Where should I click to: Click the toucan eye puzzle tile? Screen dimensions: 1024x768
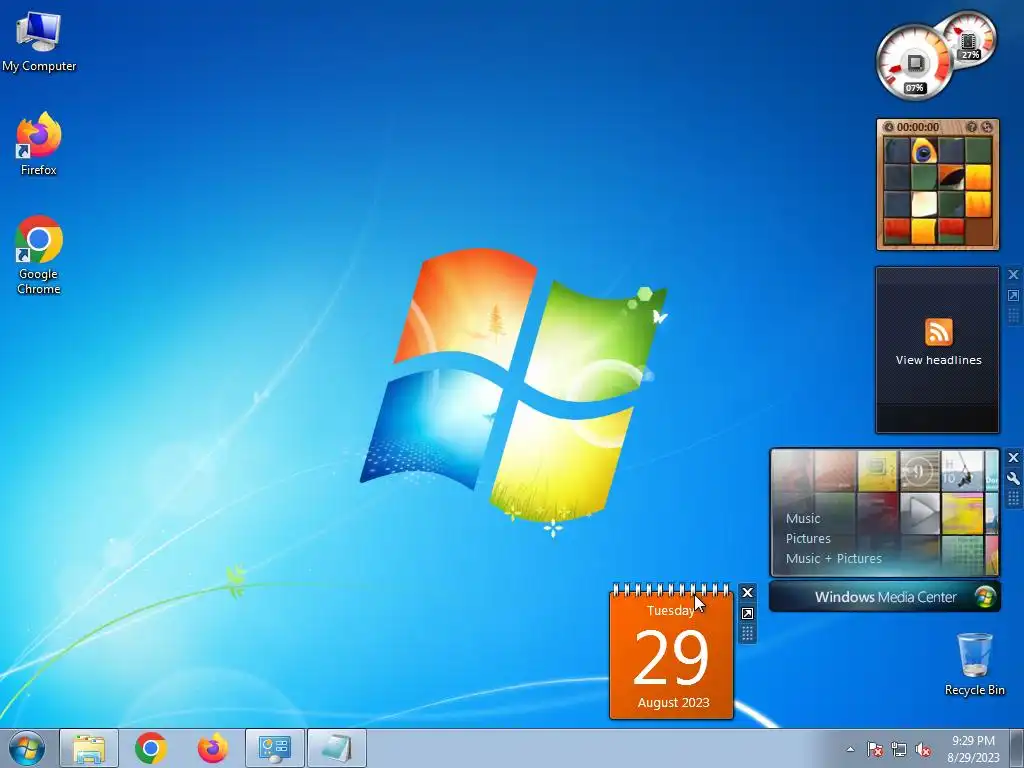tap(923, 150)
